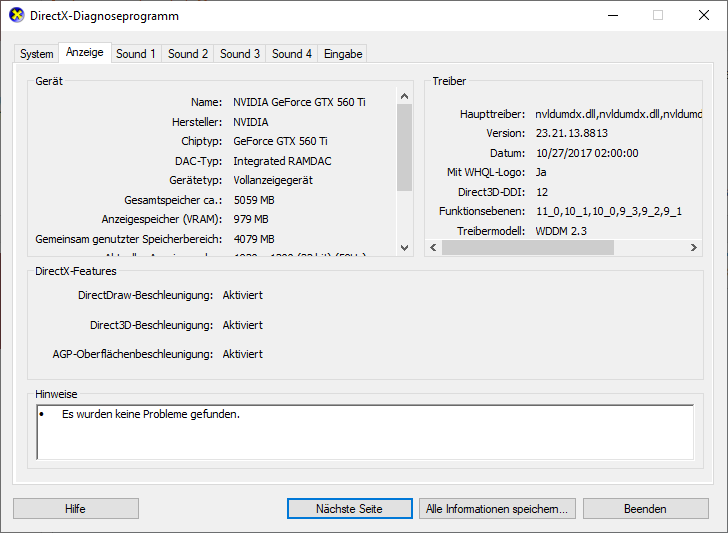Minimize the DirectX diagnostic window
This screenshot has height=533, width=728.
click(613, 15)
